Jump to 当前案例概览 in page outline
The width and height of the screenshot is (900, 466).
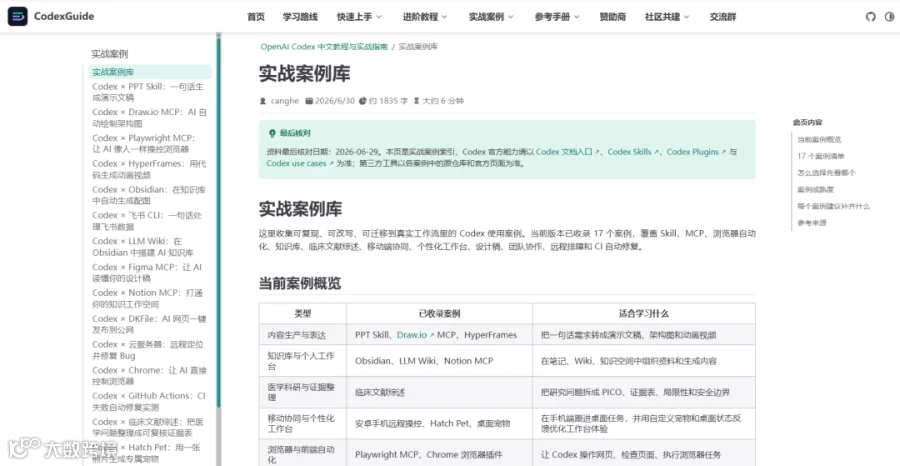819,139
